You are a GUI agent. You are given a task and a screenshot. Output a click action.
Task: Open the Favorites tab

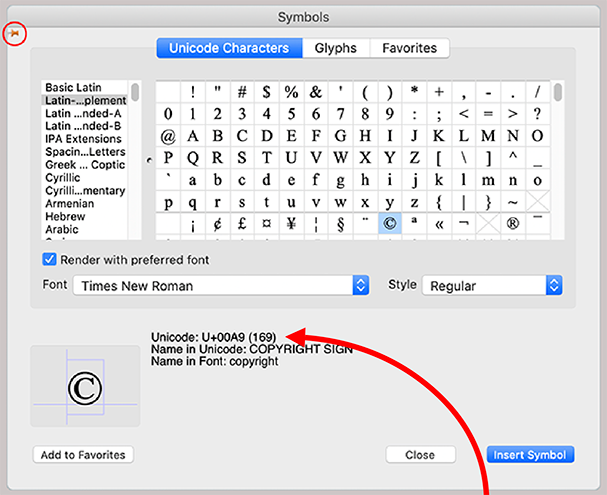(409, 48)
